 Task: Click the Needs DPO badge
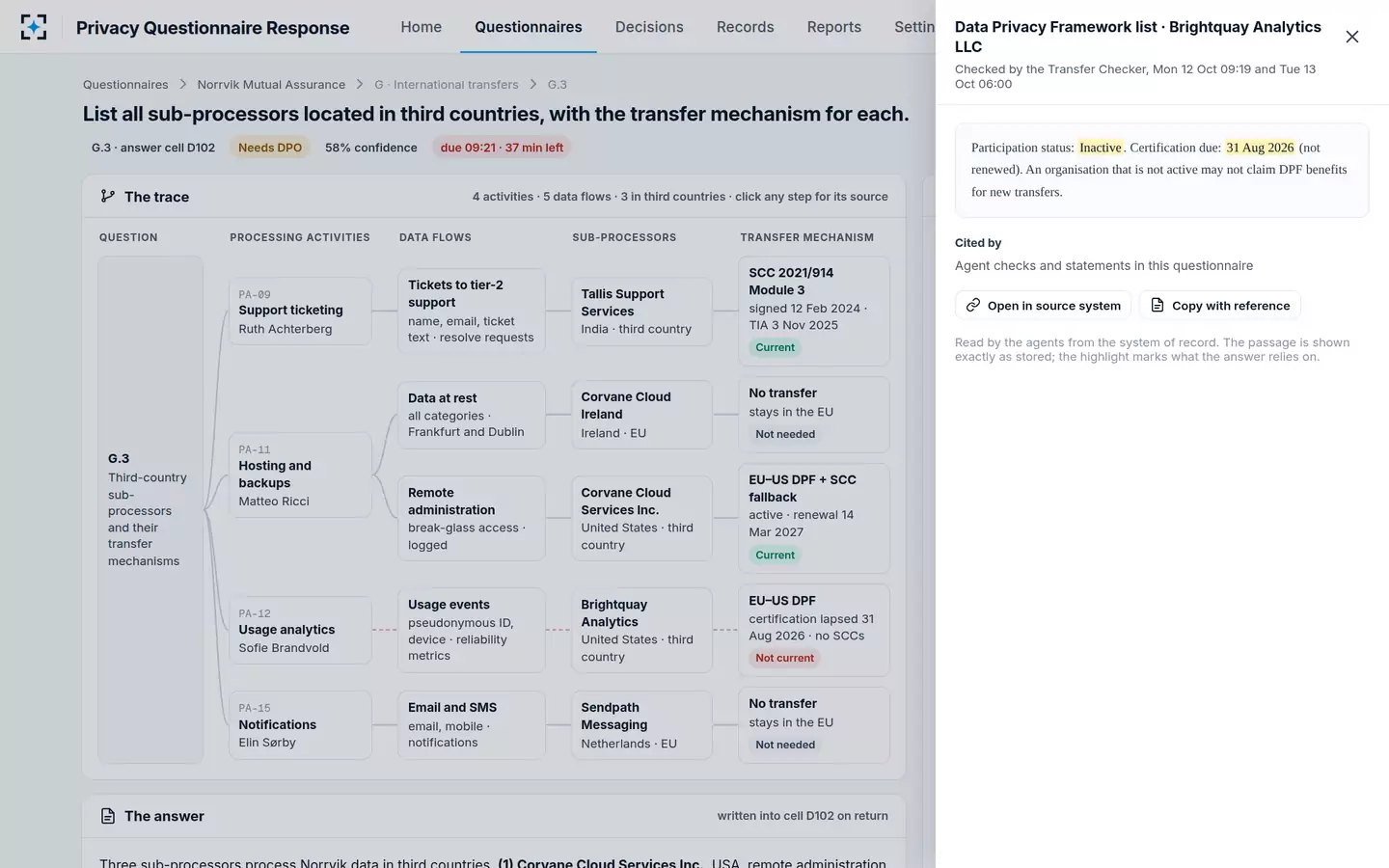[270, 148]
